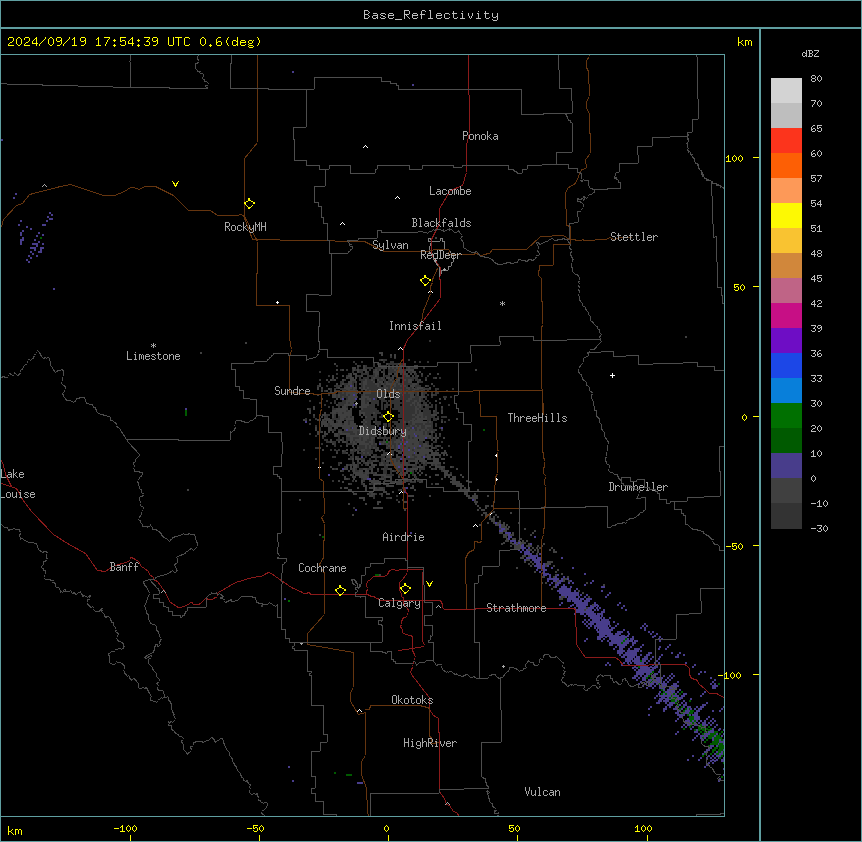Click the Strathmore label
862x842 pixels.
click(x=516, y=608)
